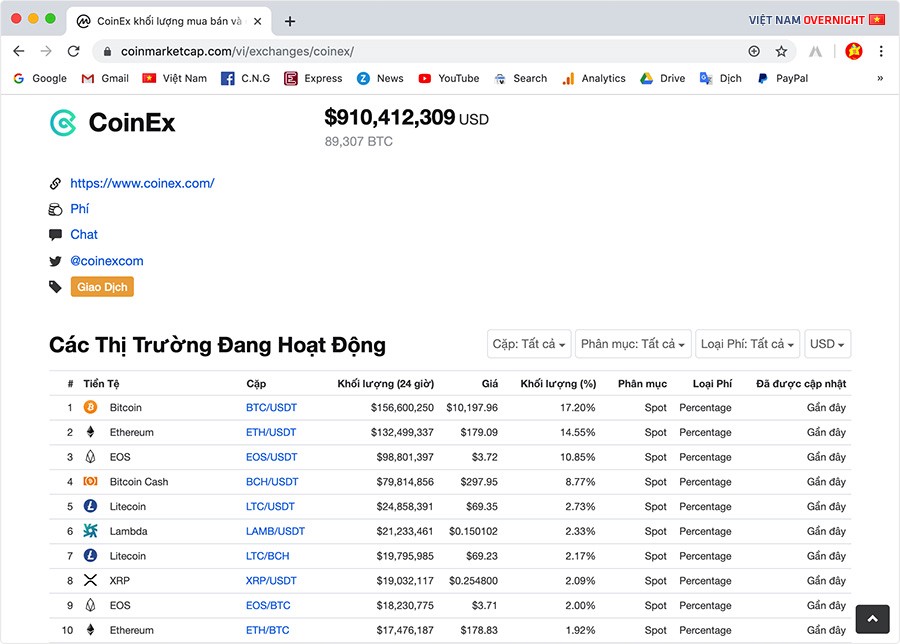Open the Chat link
The width and height of the screenshot is (900, 644).
click(84, 234)
